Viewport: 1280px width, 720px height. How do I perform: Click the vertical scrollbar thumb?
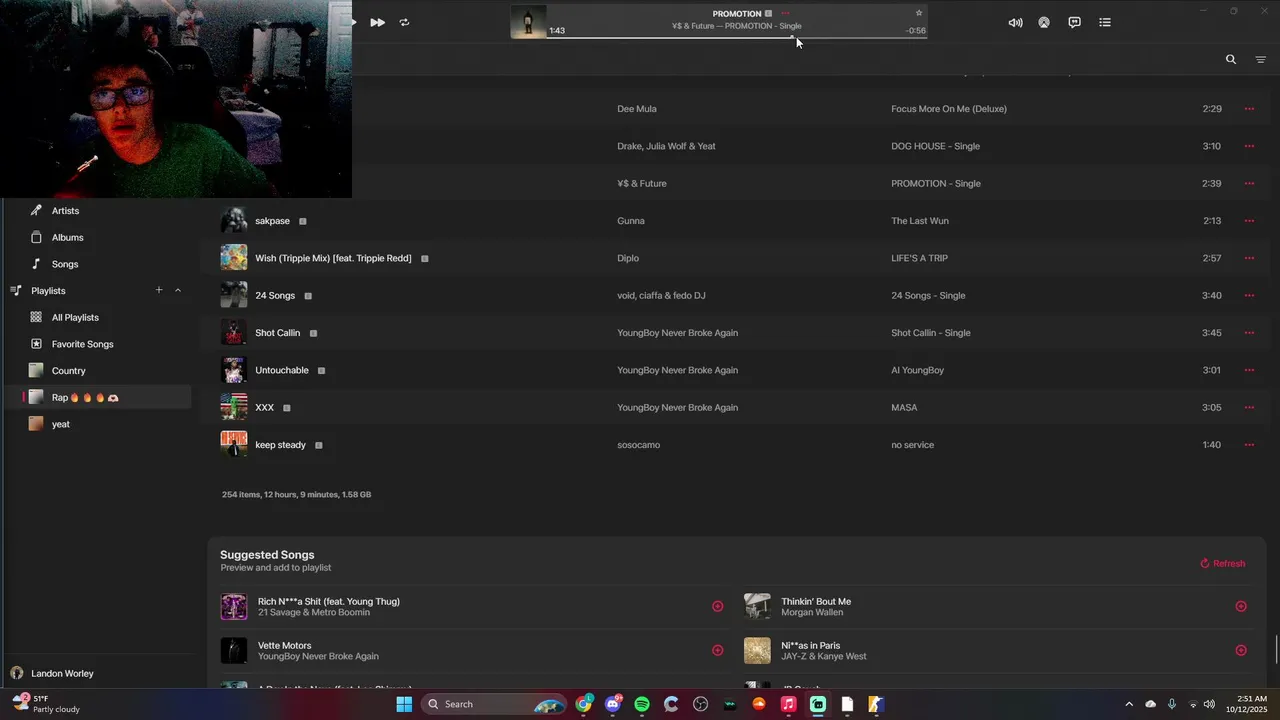tap(1276, 648)
